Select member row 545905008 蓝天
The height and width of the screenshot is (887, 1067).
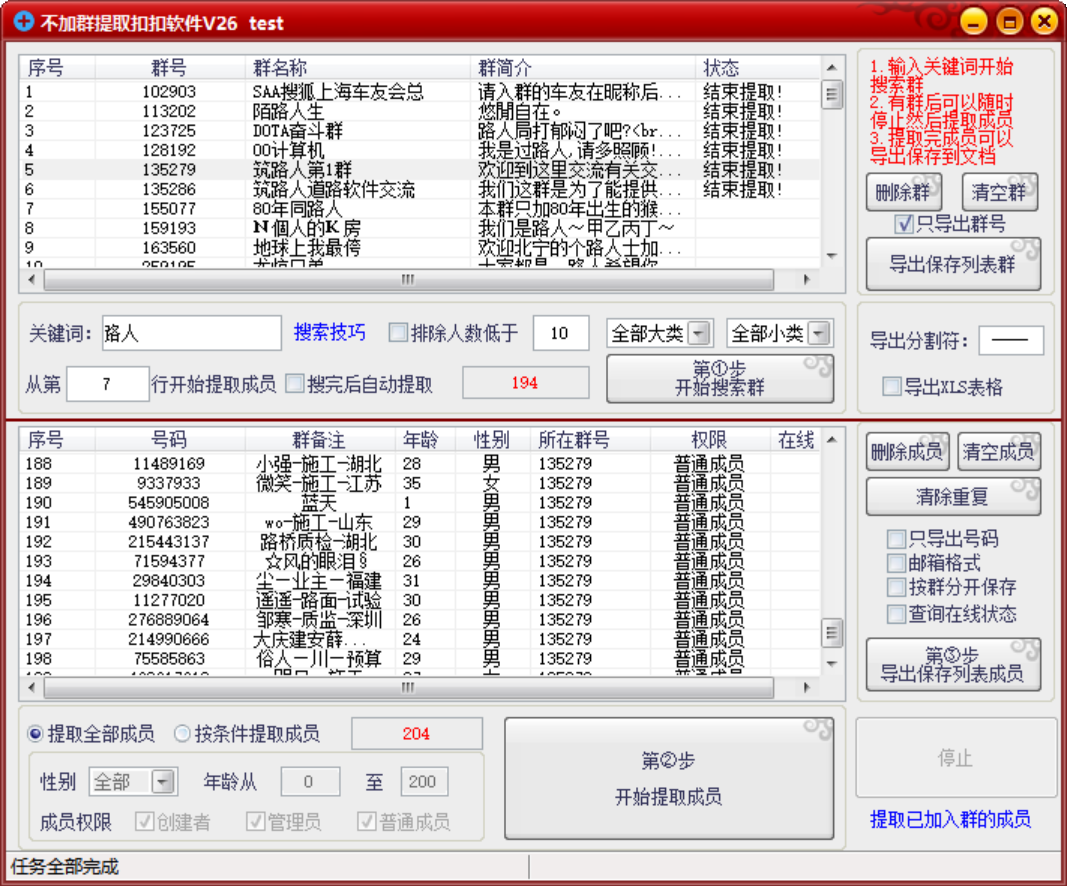click(420, 503)
